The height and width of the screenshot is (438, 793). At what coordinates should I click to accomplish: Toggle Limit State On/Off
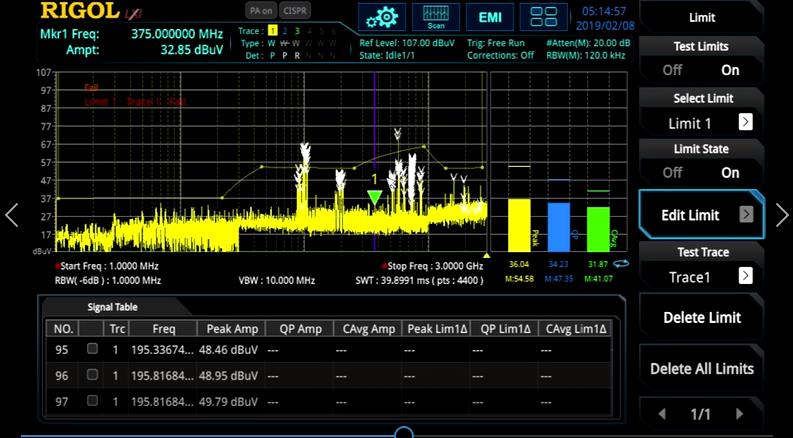(701, 172)
